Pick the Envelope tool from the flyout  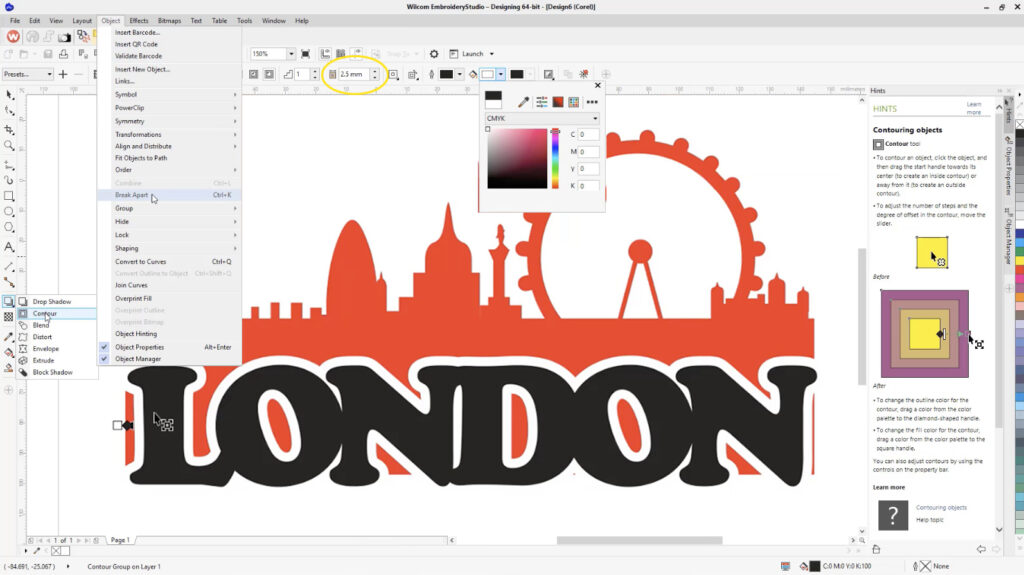(46, 349)
